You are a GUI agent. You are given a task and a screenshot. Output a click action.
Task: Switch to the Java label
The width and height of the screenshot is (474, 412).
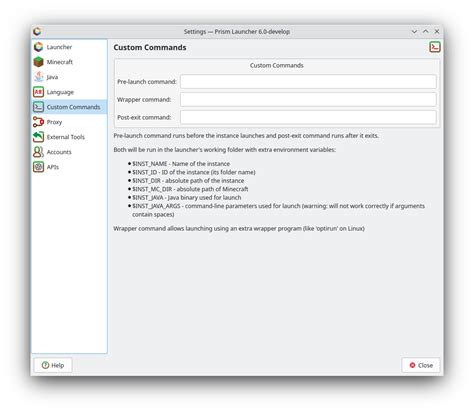point(52,77)
